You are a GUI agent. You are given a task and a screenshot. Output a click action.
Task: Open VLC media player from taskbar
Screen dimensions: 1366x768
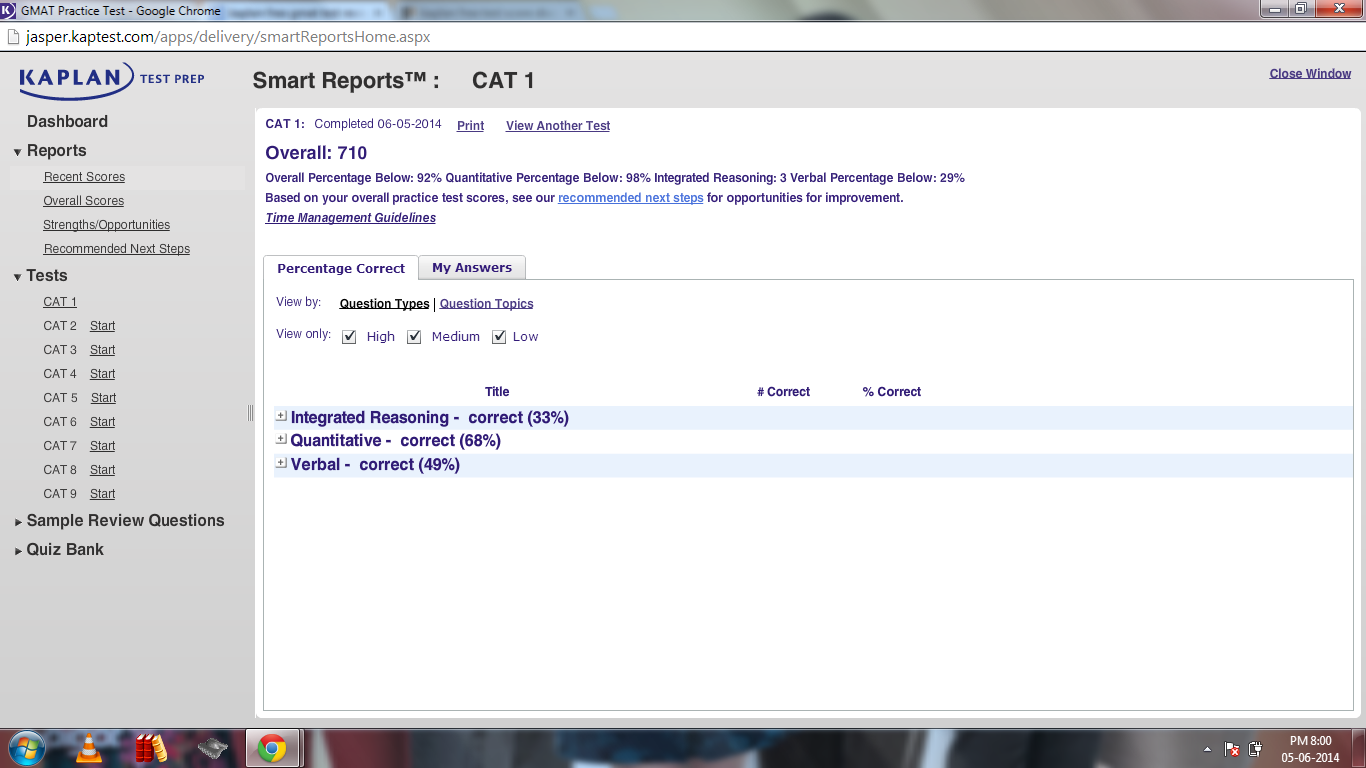[x=89, y=747]
